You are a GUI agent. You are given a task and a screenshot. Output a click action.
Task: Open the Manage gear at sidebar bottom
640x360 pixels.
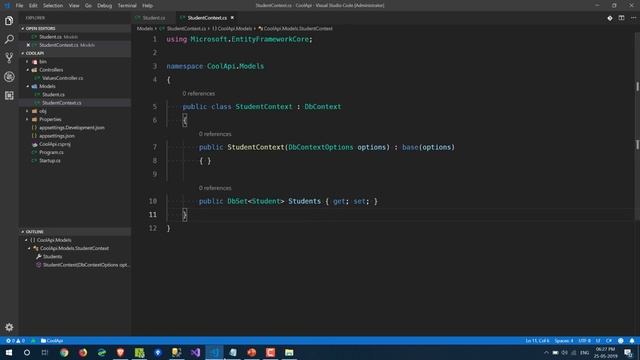coord(9,327)
